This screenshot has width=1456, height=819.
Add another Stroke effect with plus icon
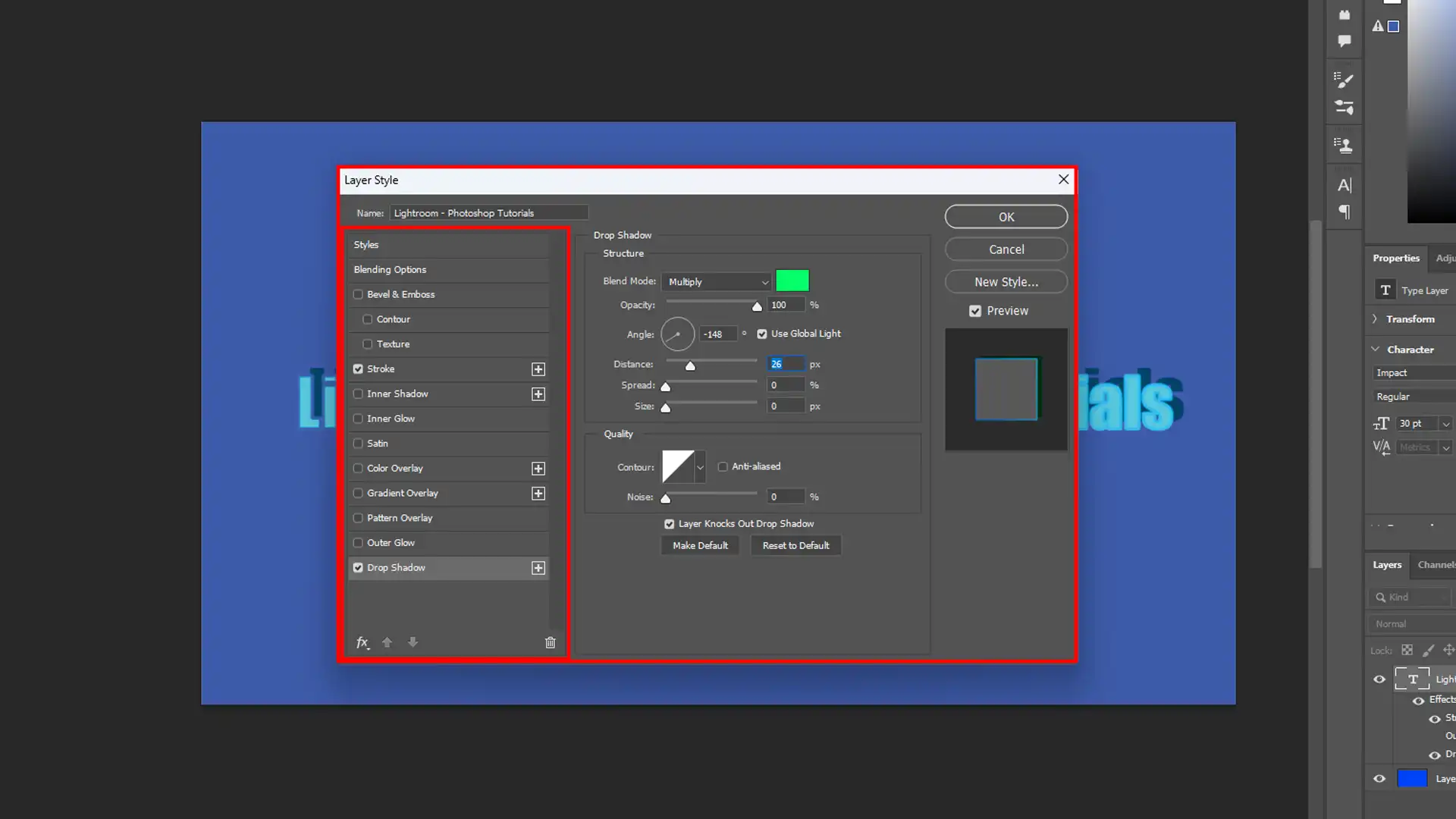pos(538,369)
